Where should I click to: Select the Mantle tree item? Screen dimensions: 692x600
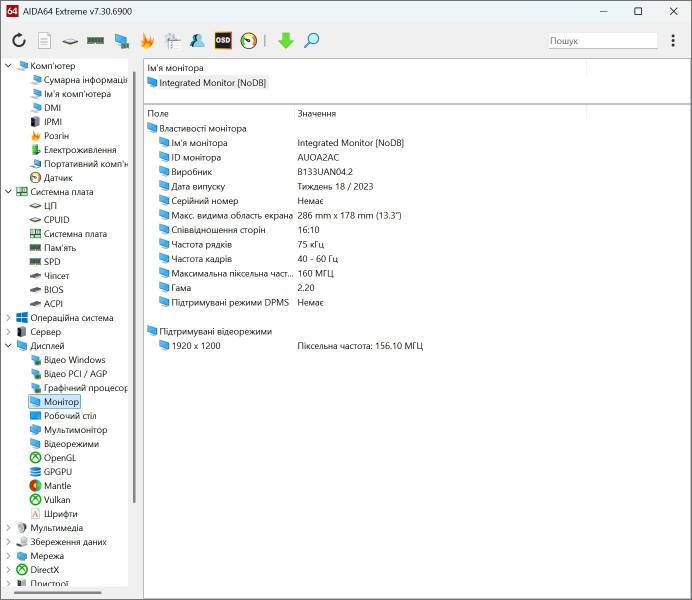coord(51,486)
